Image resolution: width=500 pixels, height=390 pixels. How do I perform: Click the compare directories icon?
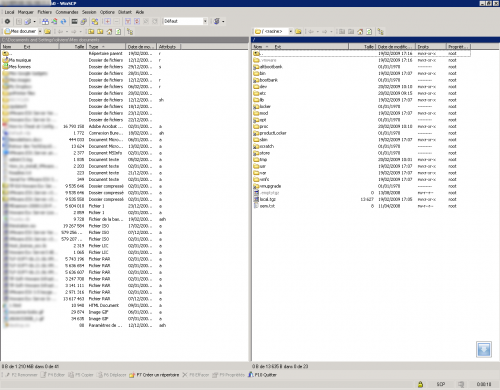coord(45,21)
